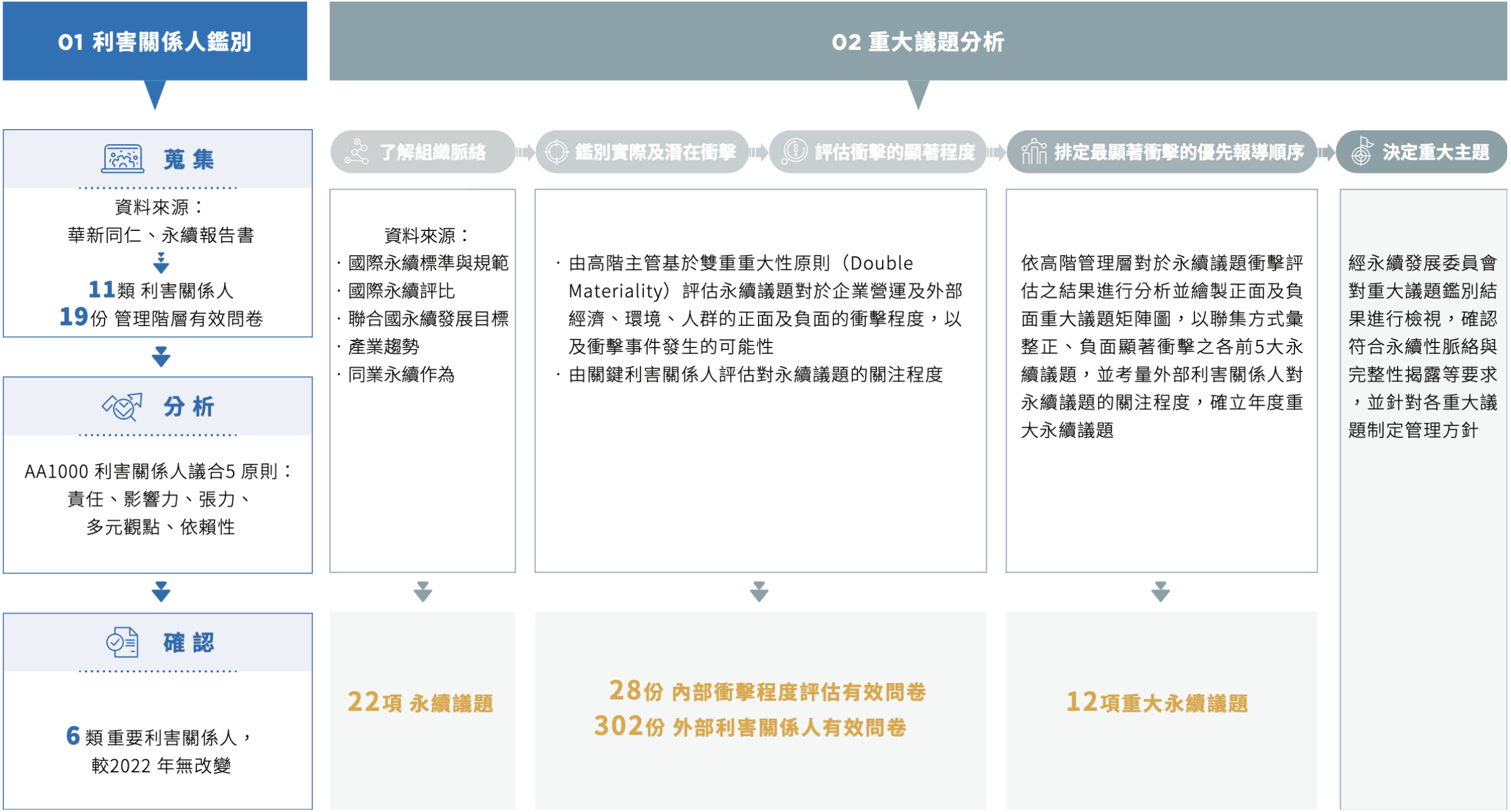This screenshot has width=1511, height=812.
Task: Select the 了解組織脈絡 step pill
Action: [422, 152]
